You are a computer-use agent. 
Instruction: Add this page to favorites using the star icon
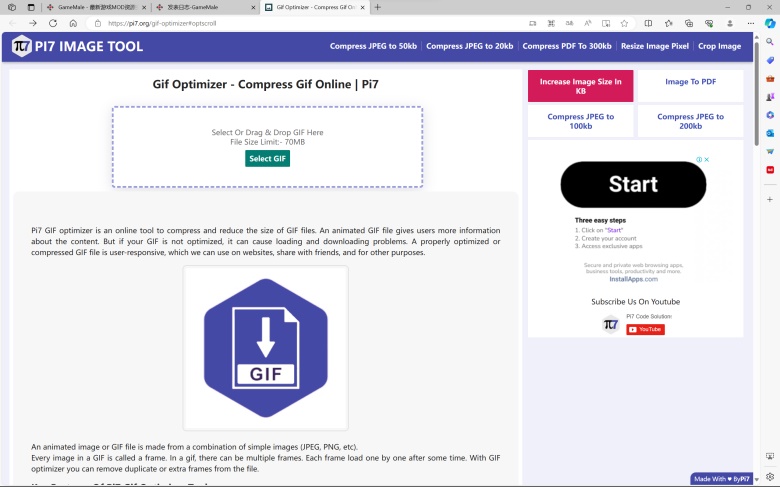pos(624,23)
